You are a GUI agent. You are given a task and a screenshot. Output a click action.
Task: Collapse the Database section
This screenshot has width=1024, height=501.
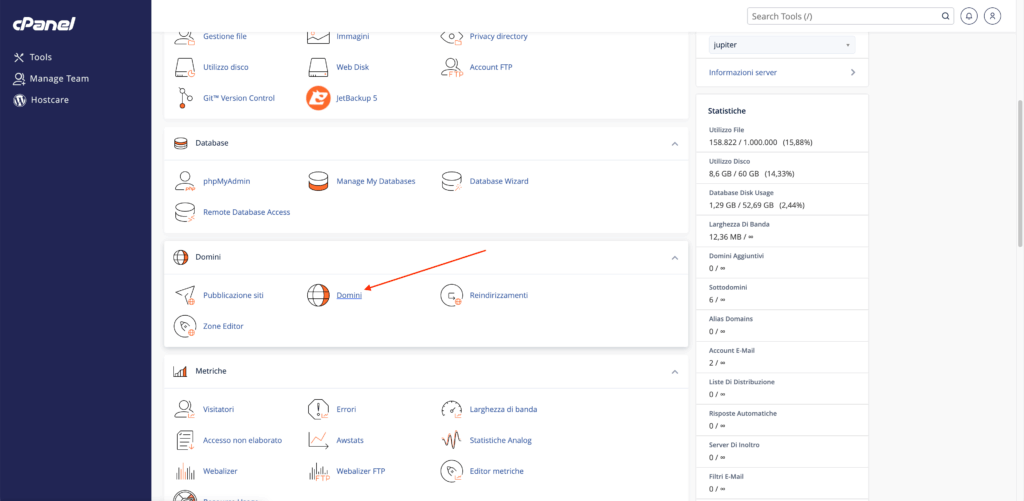(674, 143)
